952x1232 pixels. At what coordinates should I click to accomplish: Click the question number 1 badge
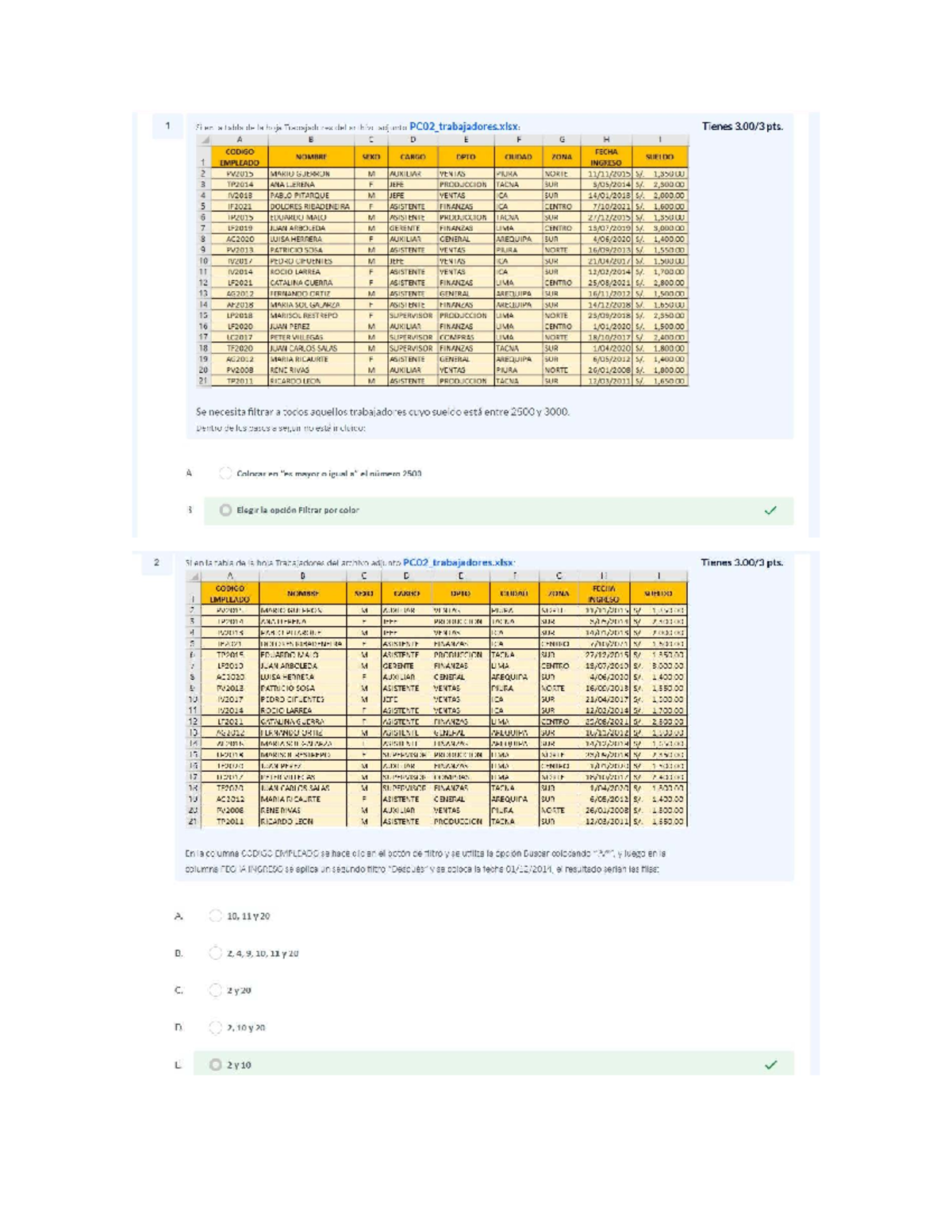tap(167, 125)
